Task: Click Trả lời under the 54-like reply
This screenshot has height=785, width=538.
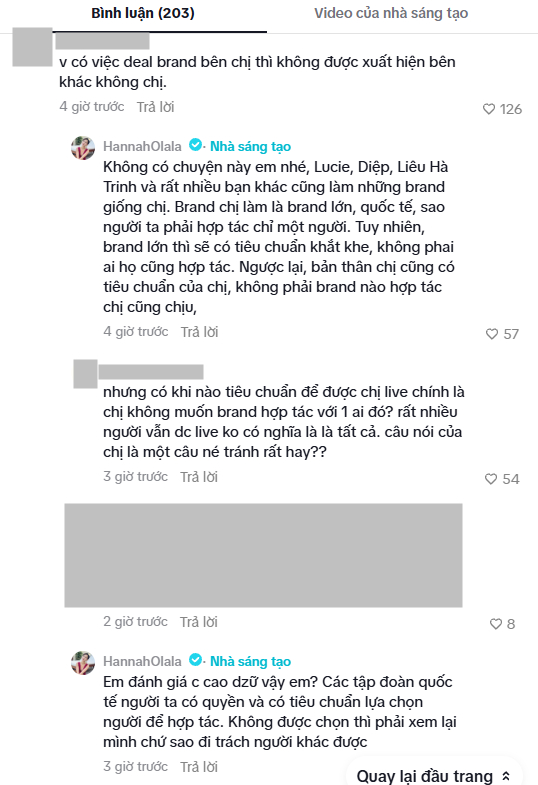Action: [x=199, y=477]
